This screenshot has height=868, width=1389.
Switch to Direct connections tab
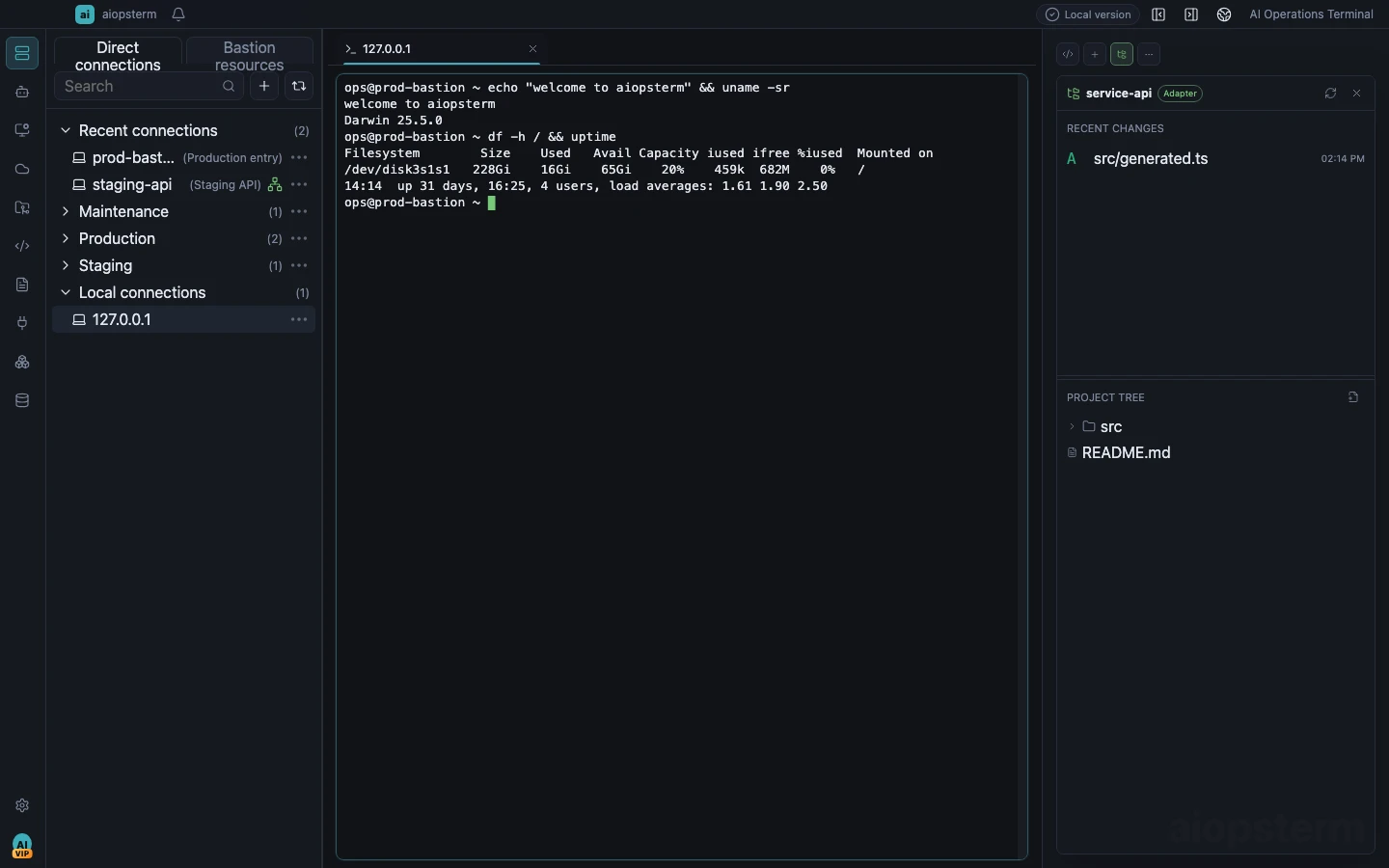pyautogui.click(x=118, y=55)
